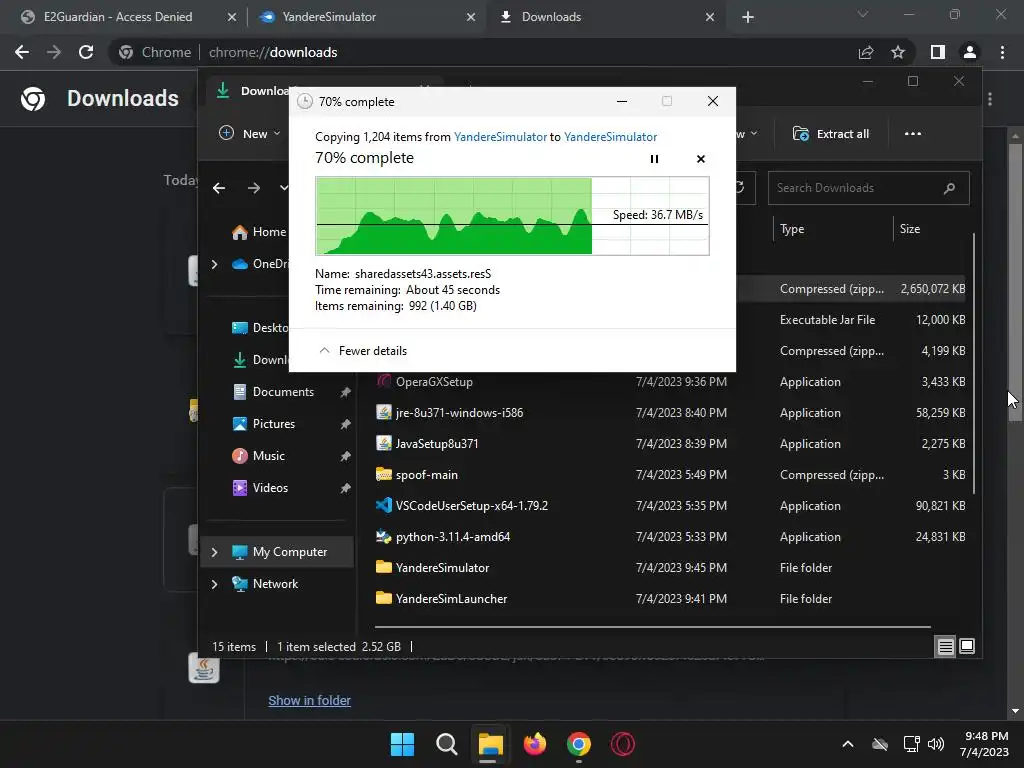Open Windows taskbar Search

click(x=447, y=744)
